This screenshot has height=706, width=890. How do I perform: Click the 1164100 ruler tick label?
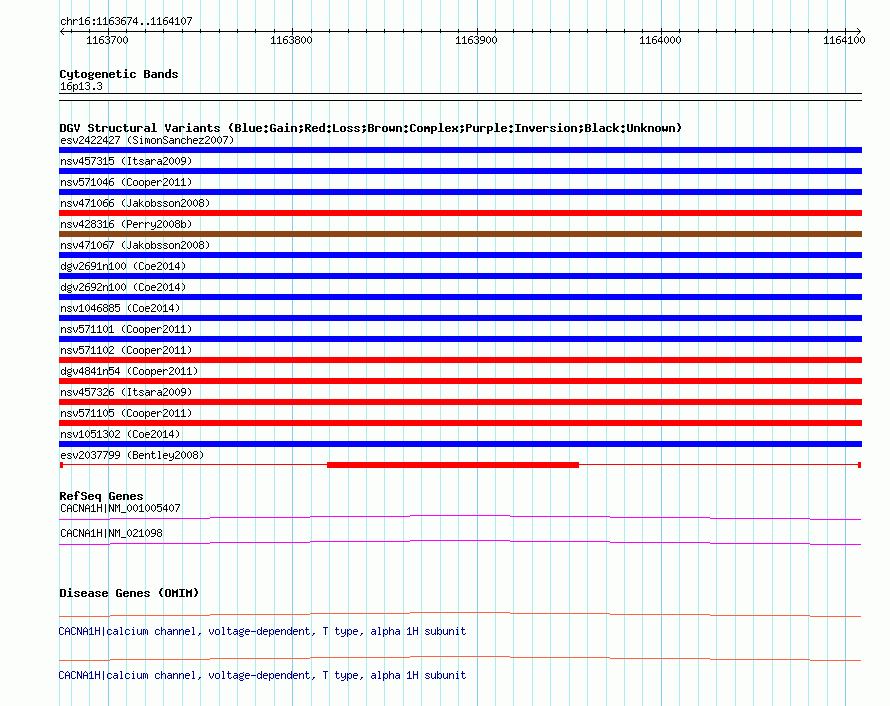click(x=844, y=40)
